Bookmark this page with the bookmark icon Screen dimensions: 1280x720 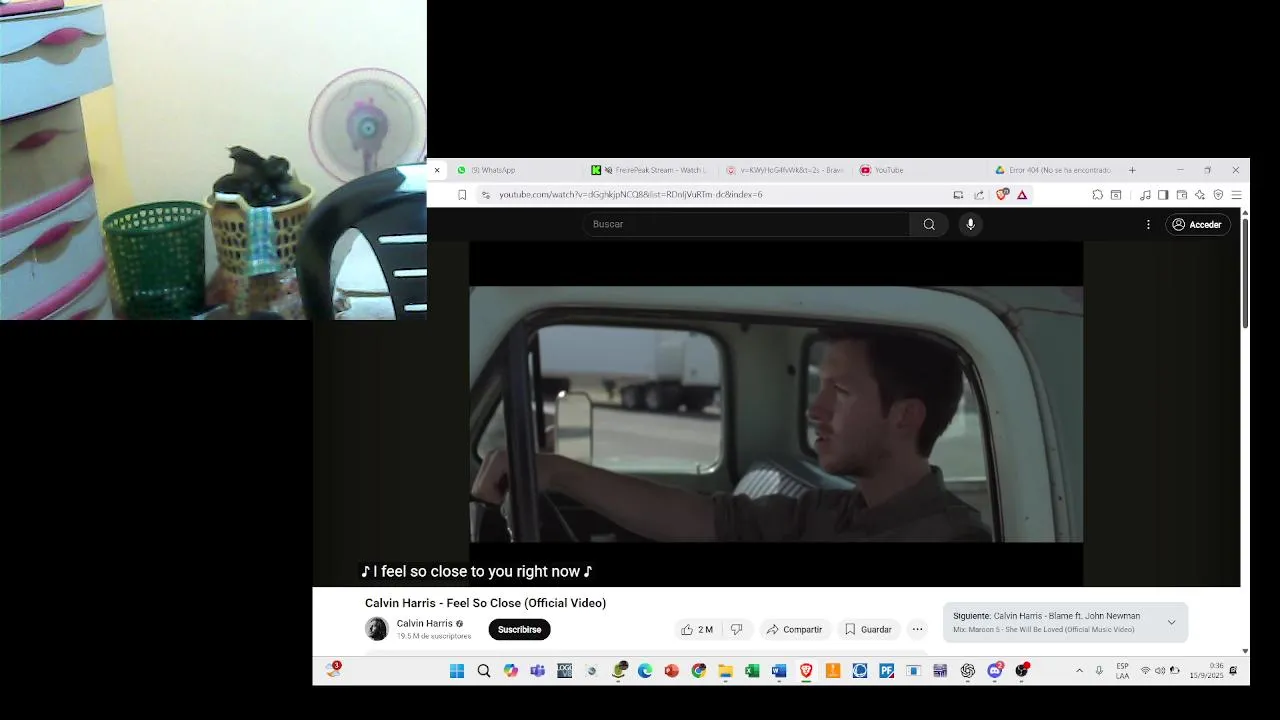462,195
